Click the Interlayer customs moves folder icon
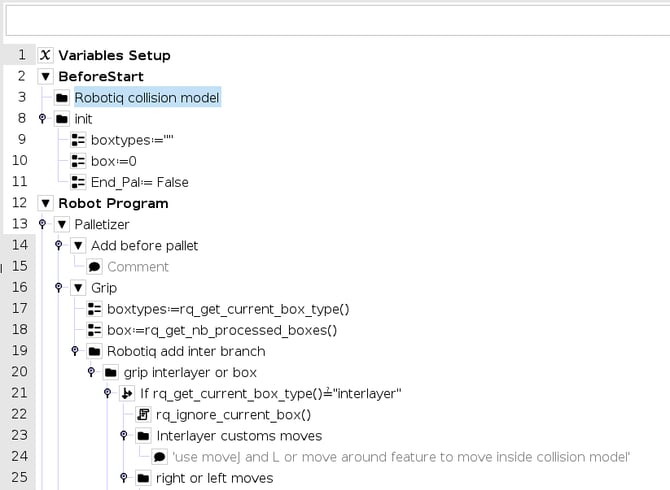The height and width of the screenshot is (490, 670). pos(143,436)
